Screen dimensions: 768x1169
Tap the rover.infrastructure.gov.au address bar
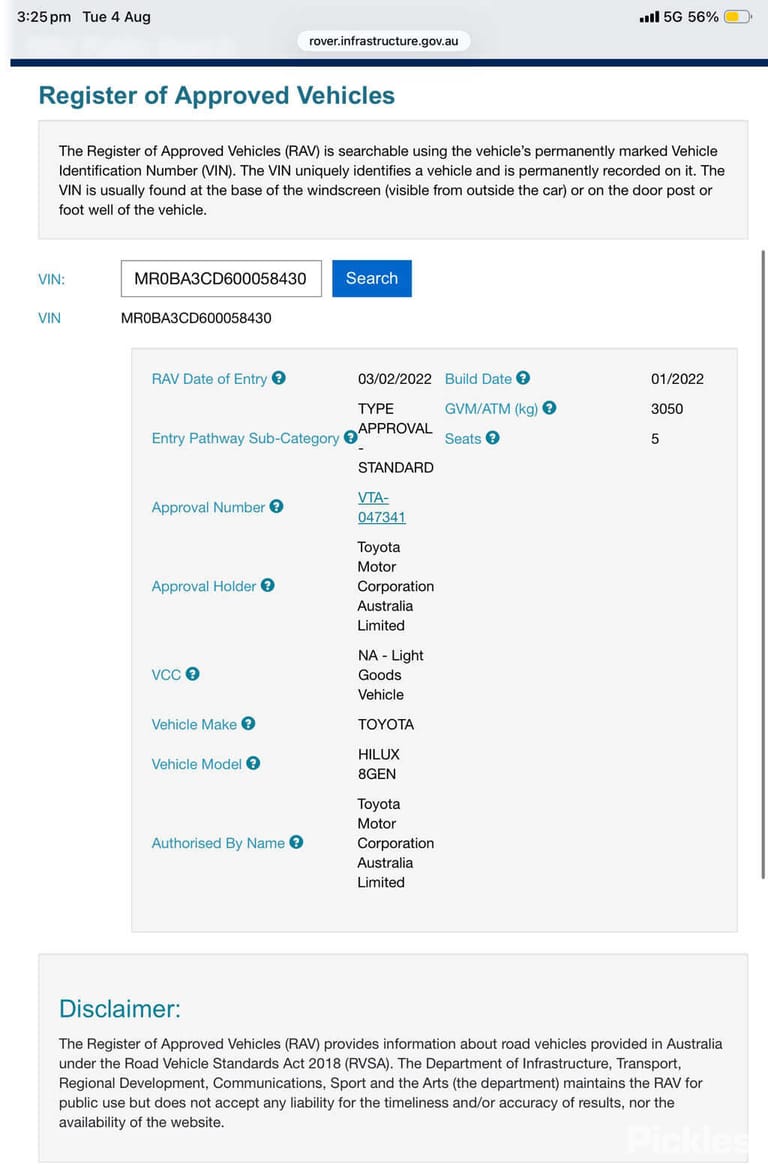click(x=384, y=41)
